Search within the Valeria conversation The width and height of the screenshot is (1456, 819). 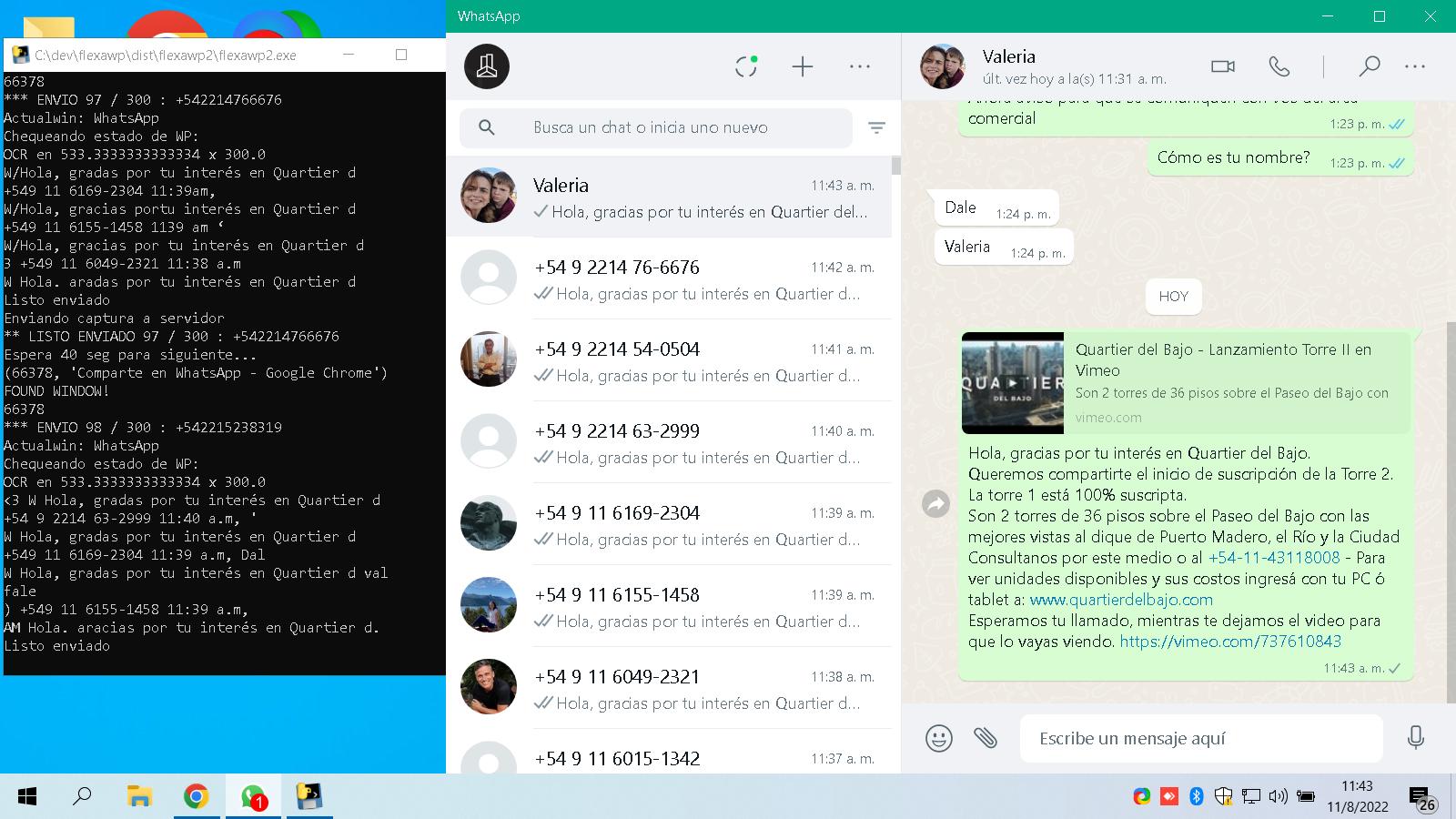pos(1369,66)
